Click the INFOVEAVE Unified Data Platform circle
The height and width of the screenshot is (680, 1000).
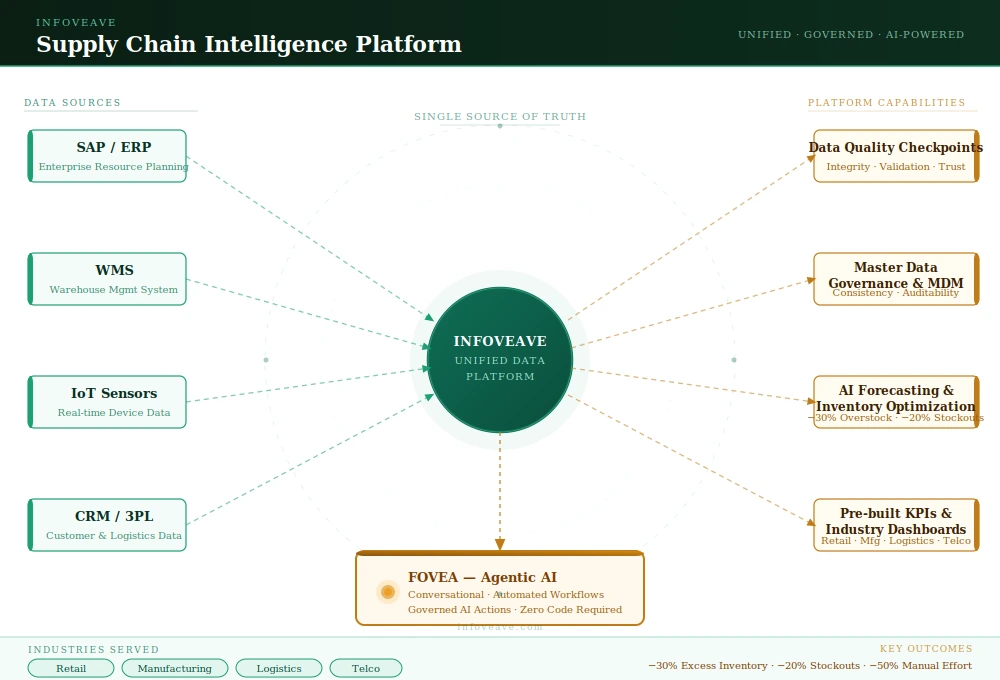500,360
